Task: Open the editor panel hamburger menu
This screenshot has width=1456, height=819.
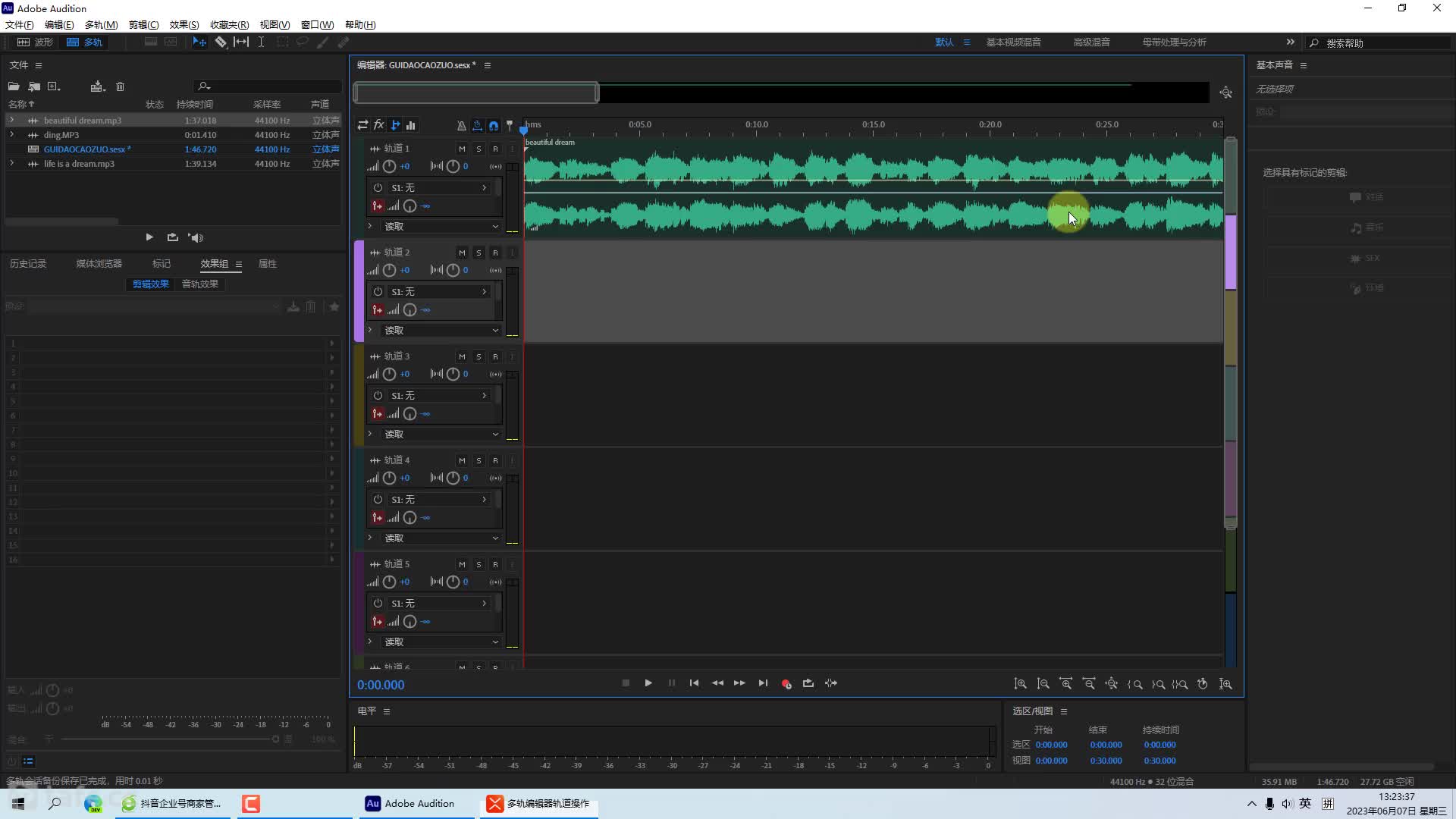Action: (x=488, y=65)
